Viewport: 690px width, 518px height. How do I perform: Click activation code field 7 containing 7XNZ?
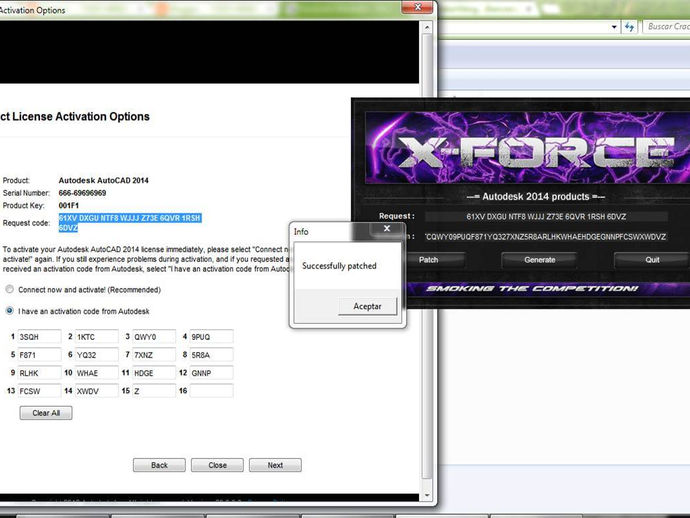pyautogui.click(x=154, y=355)
